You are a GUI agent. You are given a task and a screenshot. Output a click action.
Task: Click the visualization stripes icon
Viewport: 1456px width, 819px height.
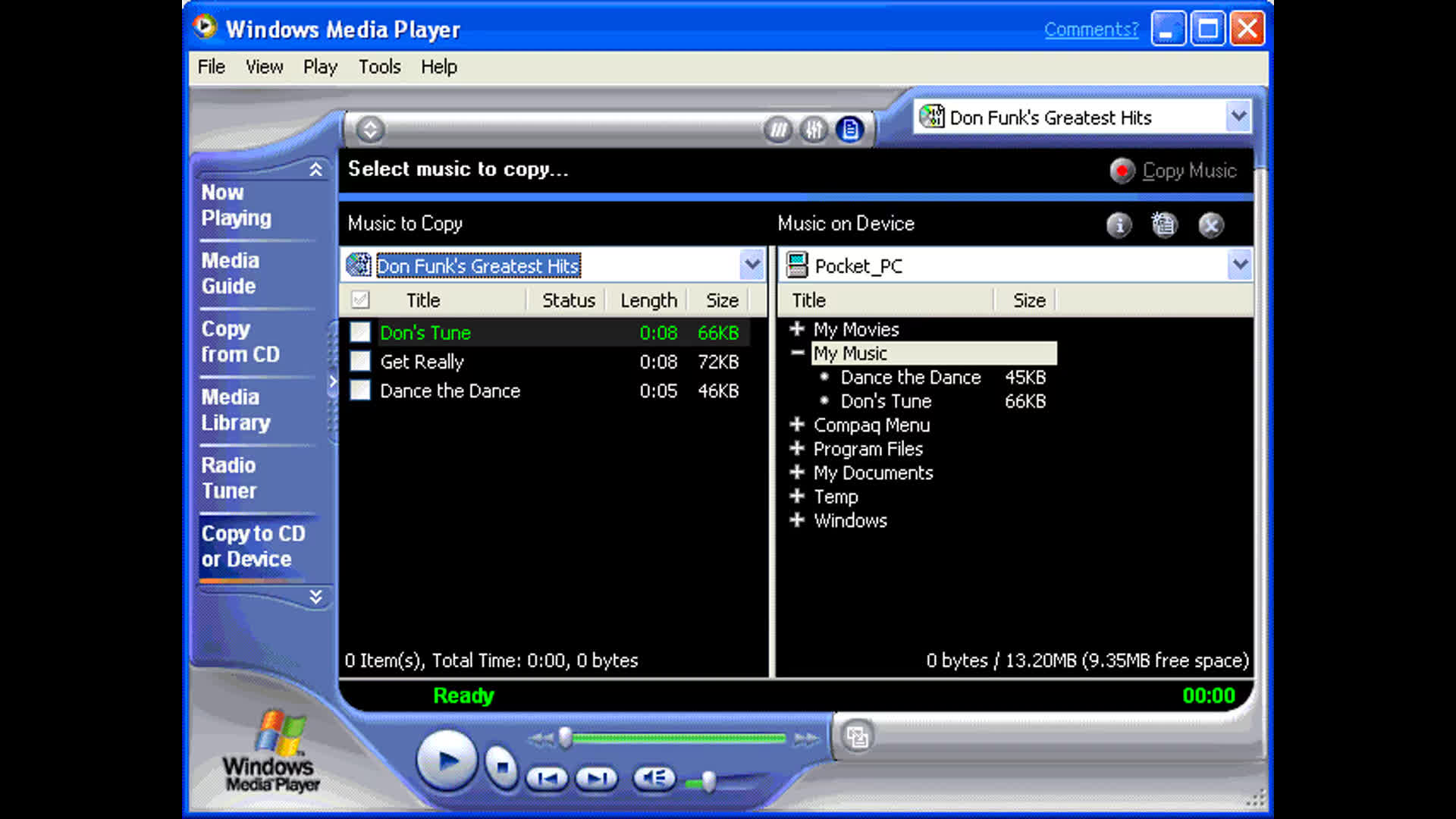(x=778, y=130)
